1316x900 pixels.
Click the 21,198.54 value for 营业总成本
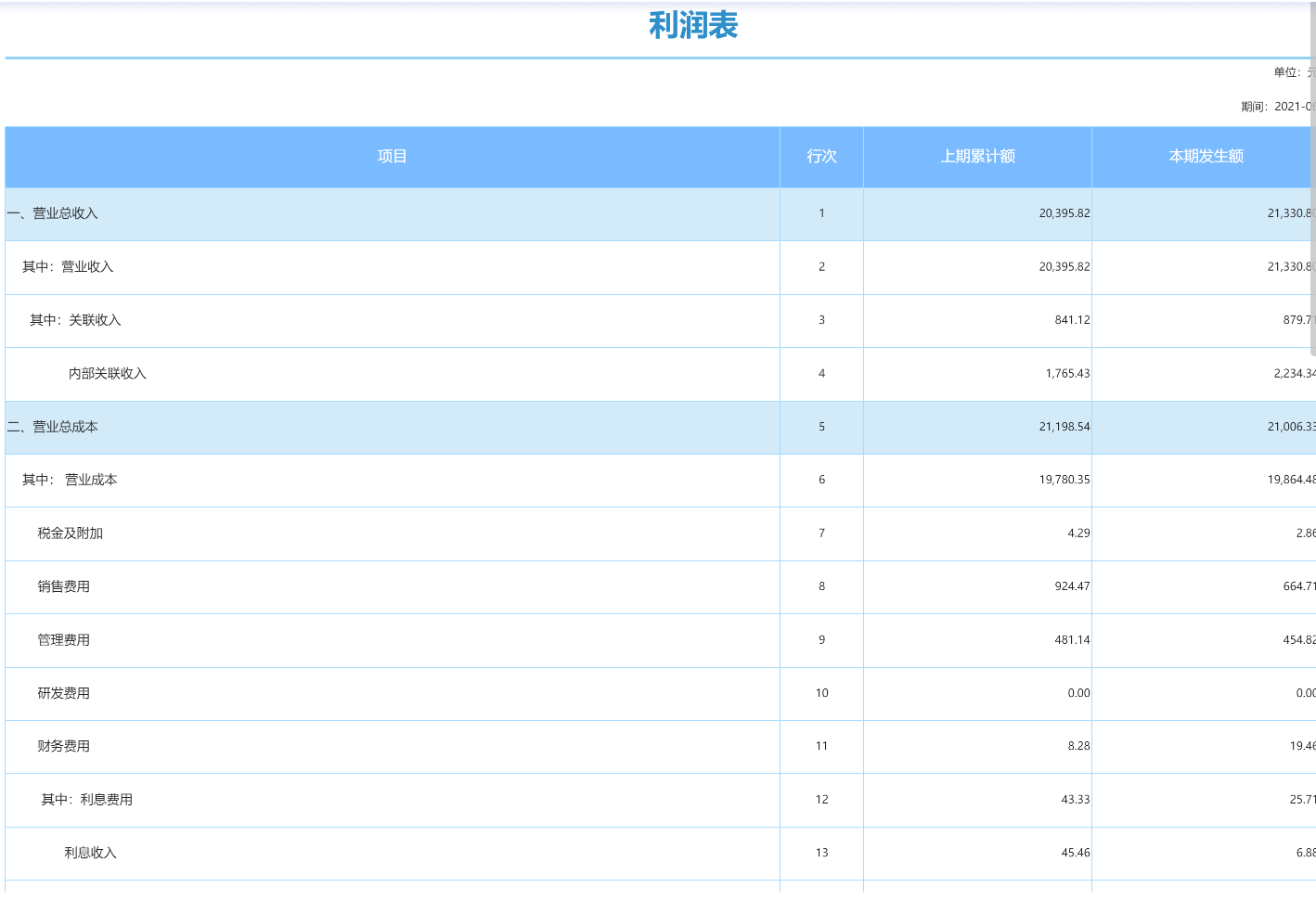[x=1064, y=427]
